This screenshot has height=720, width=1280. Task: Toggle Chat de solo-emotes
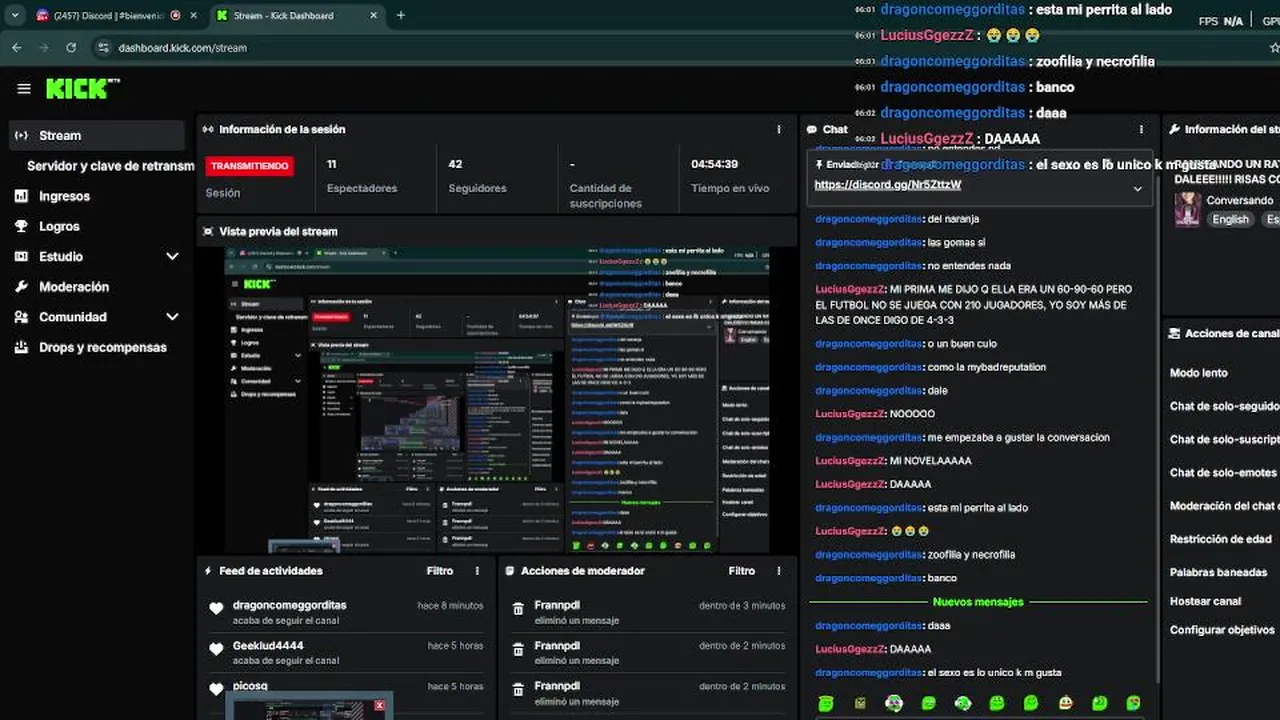pyautogui.click(x=1223, y=472)
